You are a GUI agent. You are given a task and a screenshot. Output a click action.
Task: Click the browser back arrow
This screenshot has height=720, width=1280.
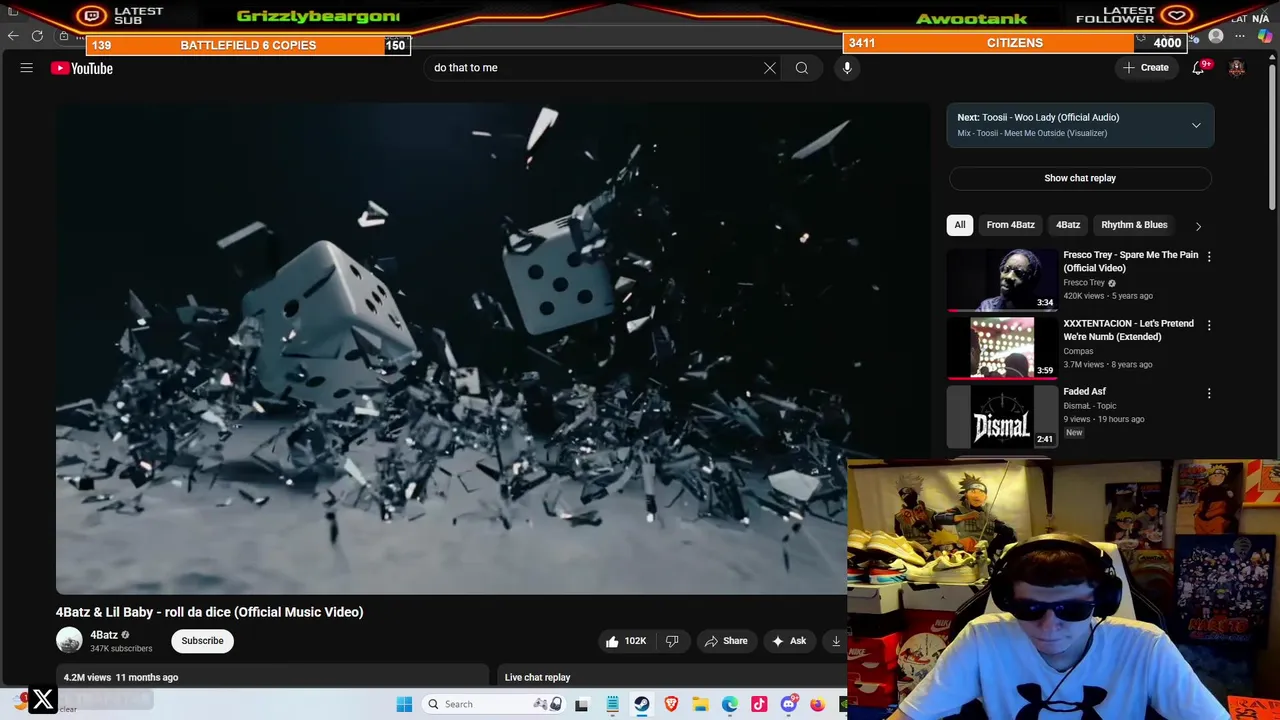click(x=13, y=36)
